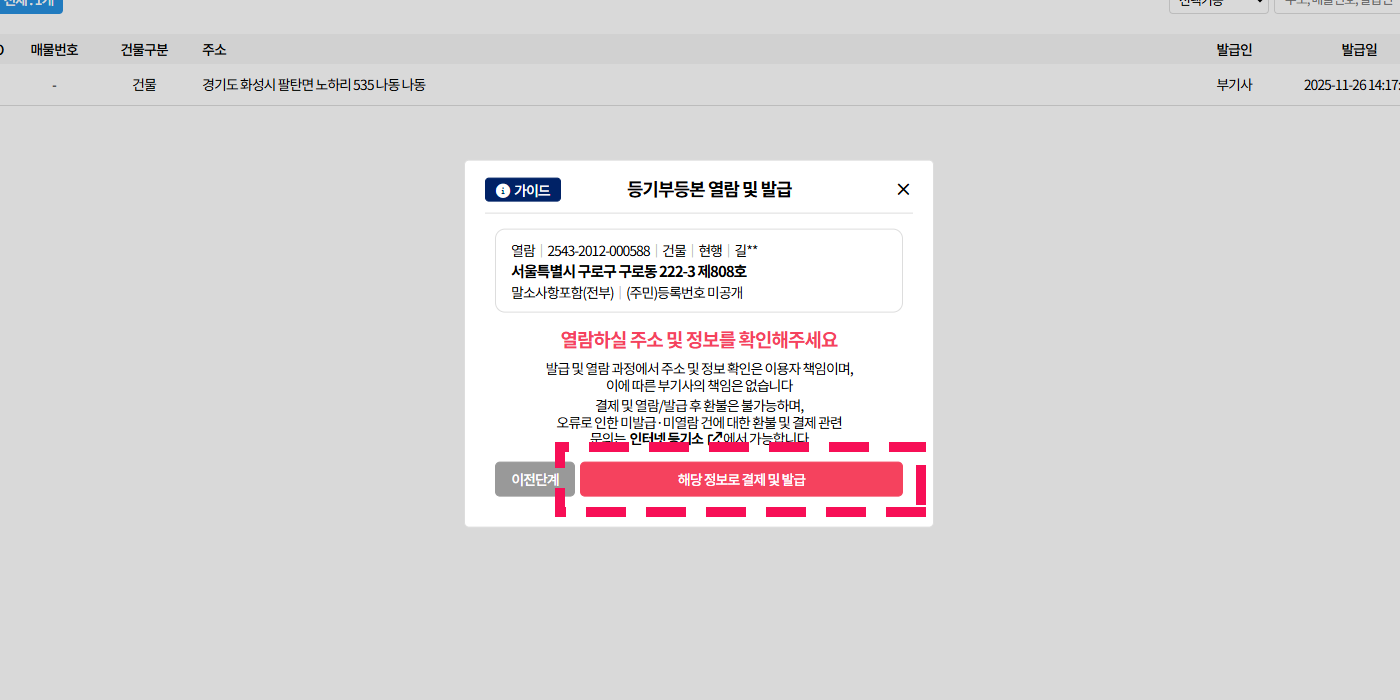Close the 등기부등본 열람 및 발급 dialog
The width and height of the screenshot is (1400, 700).
point(903,189)
